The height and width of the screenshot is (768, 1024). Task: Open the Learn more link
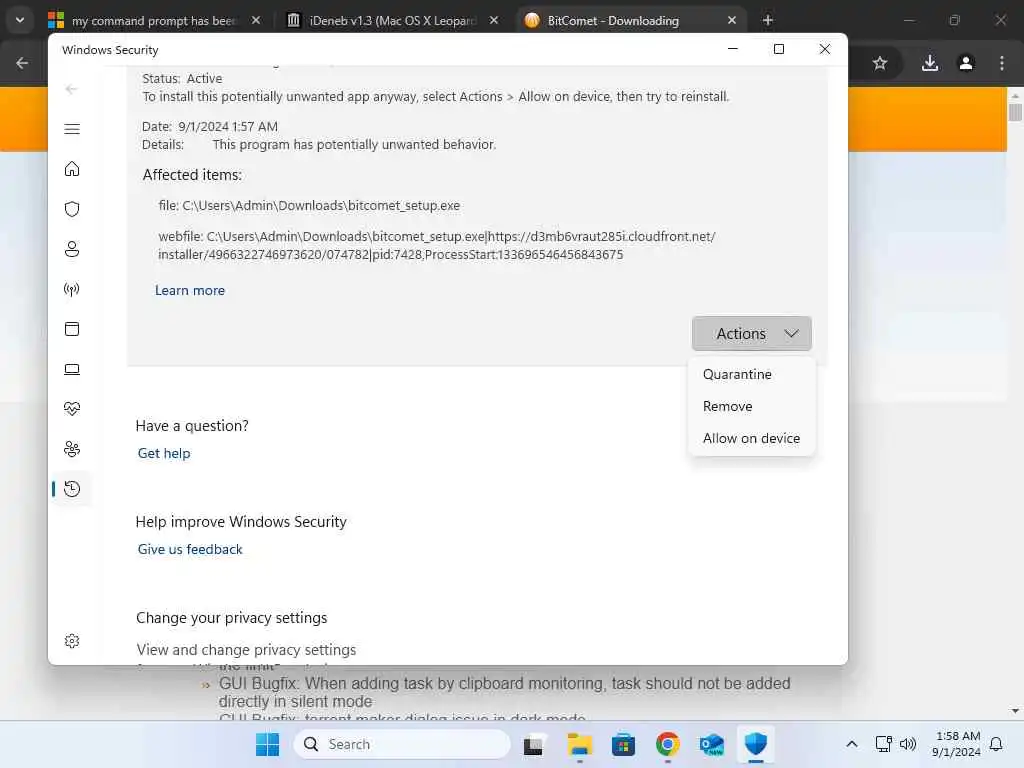[190, 290]
